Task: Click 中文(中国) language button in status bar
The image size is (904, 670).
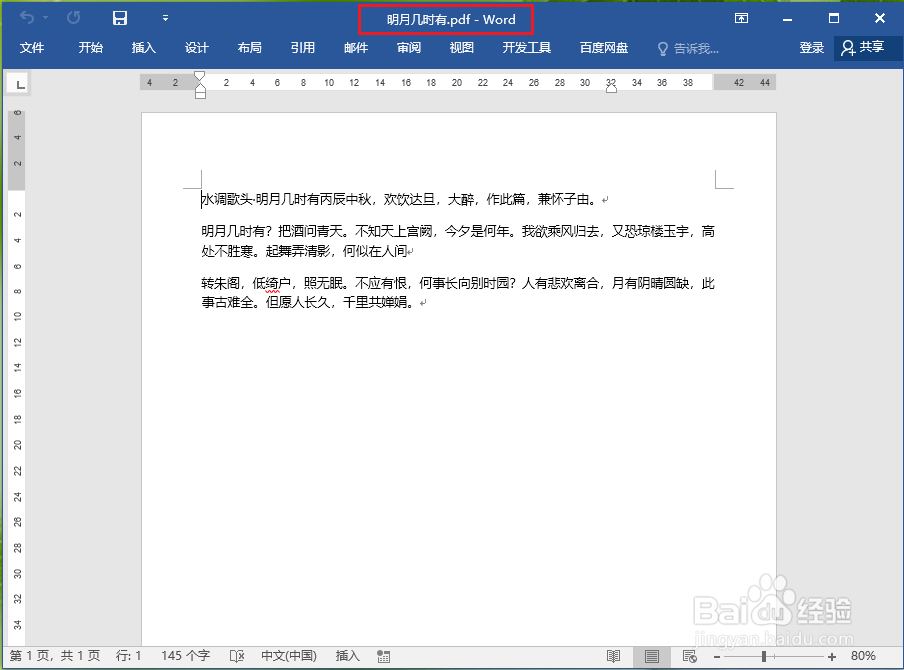Action: [x=289, y=656]
